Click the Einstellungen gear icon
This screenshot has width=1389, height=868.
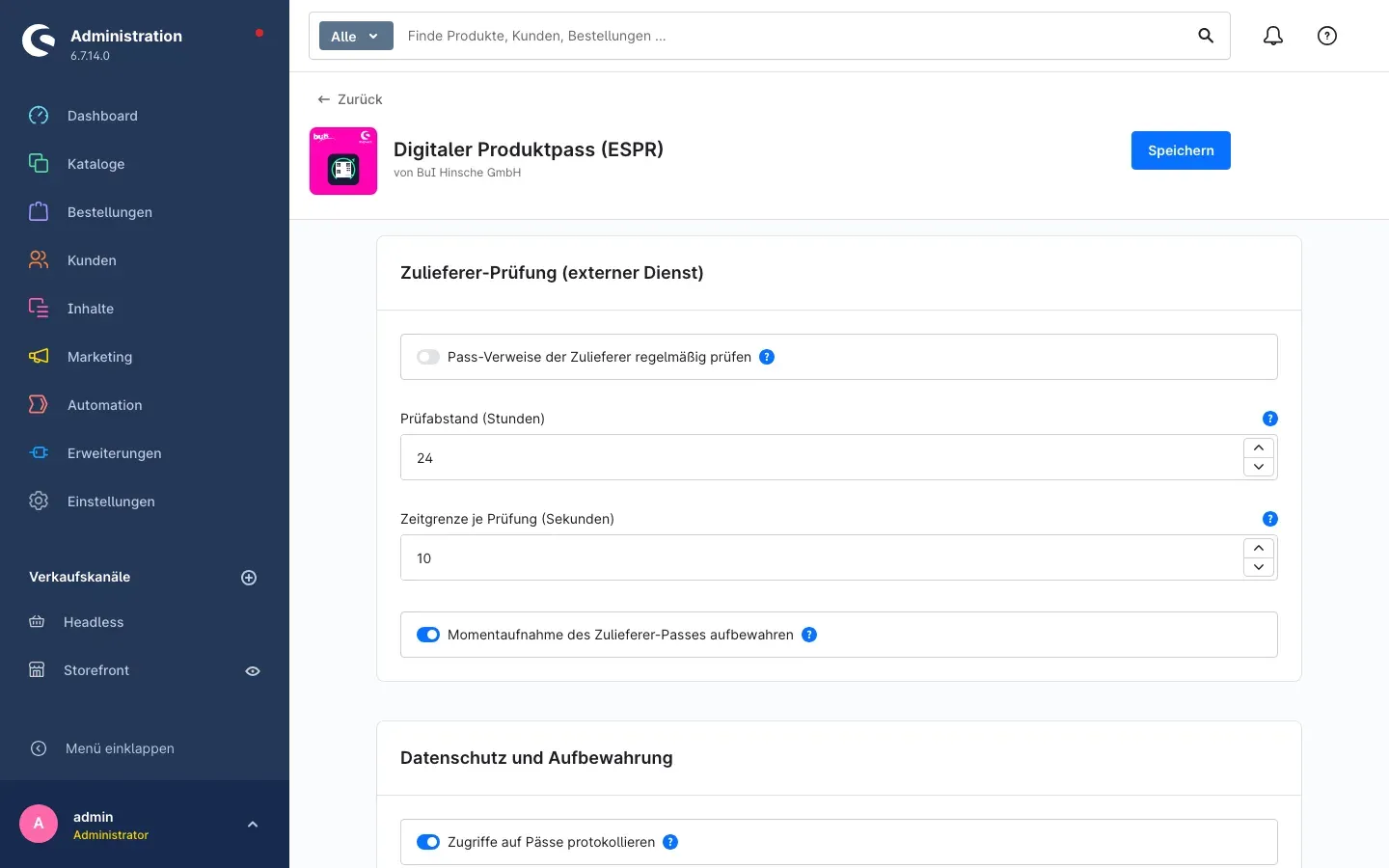(x=39, y=502)
